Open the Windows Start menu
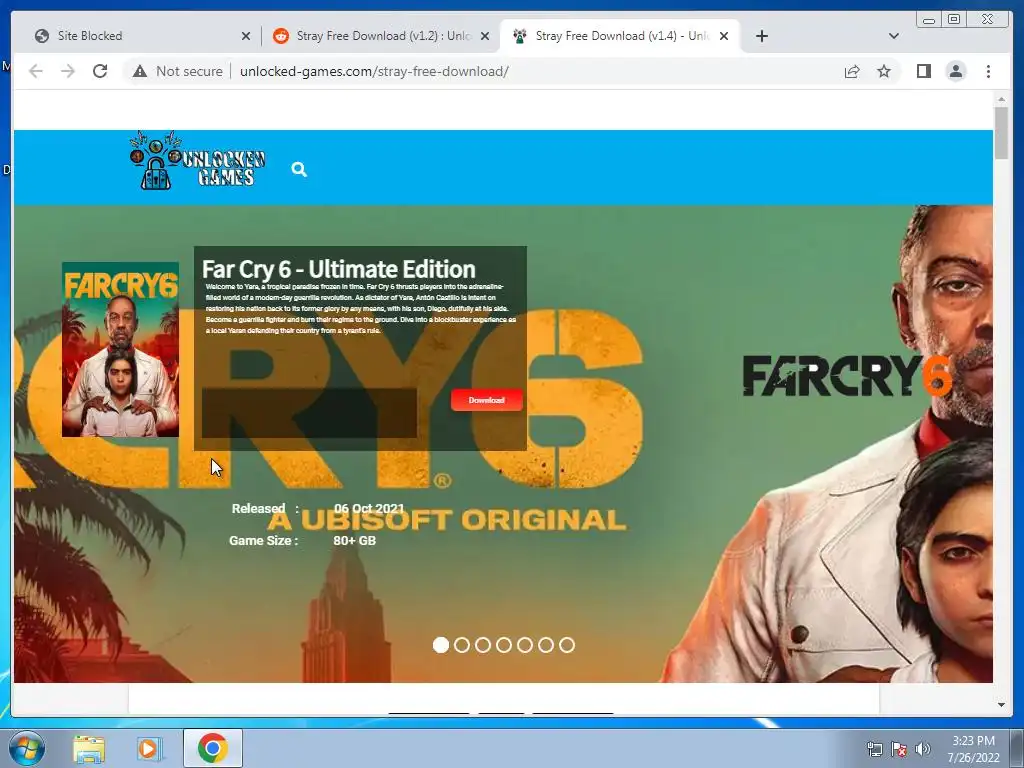This screenshot has height=768, width=1024. click(x=27, y=748)
